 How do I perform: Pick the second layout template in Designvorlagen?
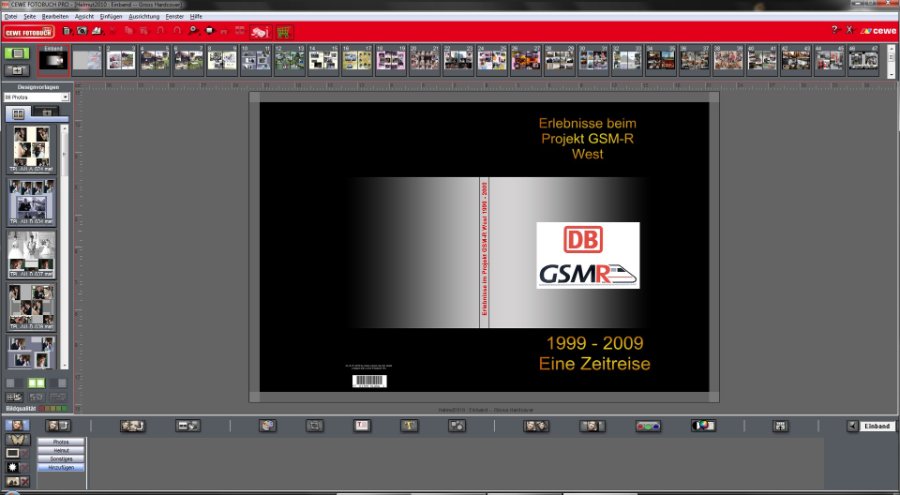point(32,202)
